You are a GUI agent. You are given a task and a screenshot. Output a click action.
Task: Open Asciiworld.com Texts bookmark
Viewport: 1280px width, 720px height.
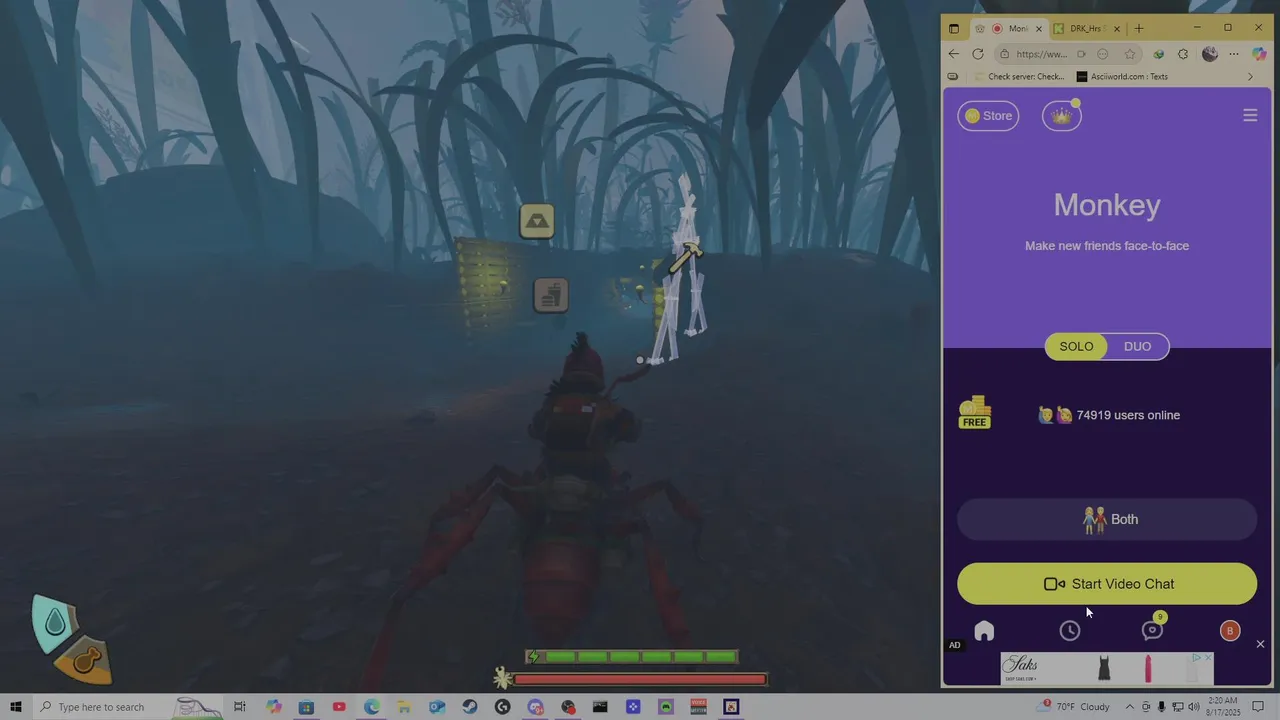(1122, 76)
